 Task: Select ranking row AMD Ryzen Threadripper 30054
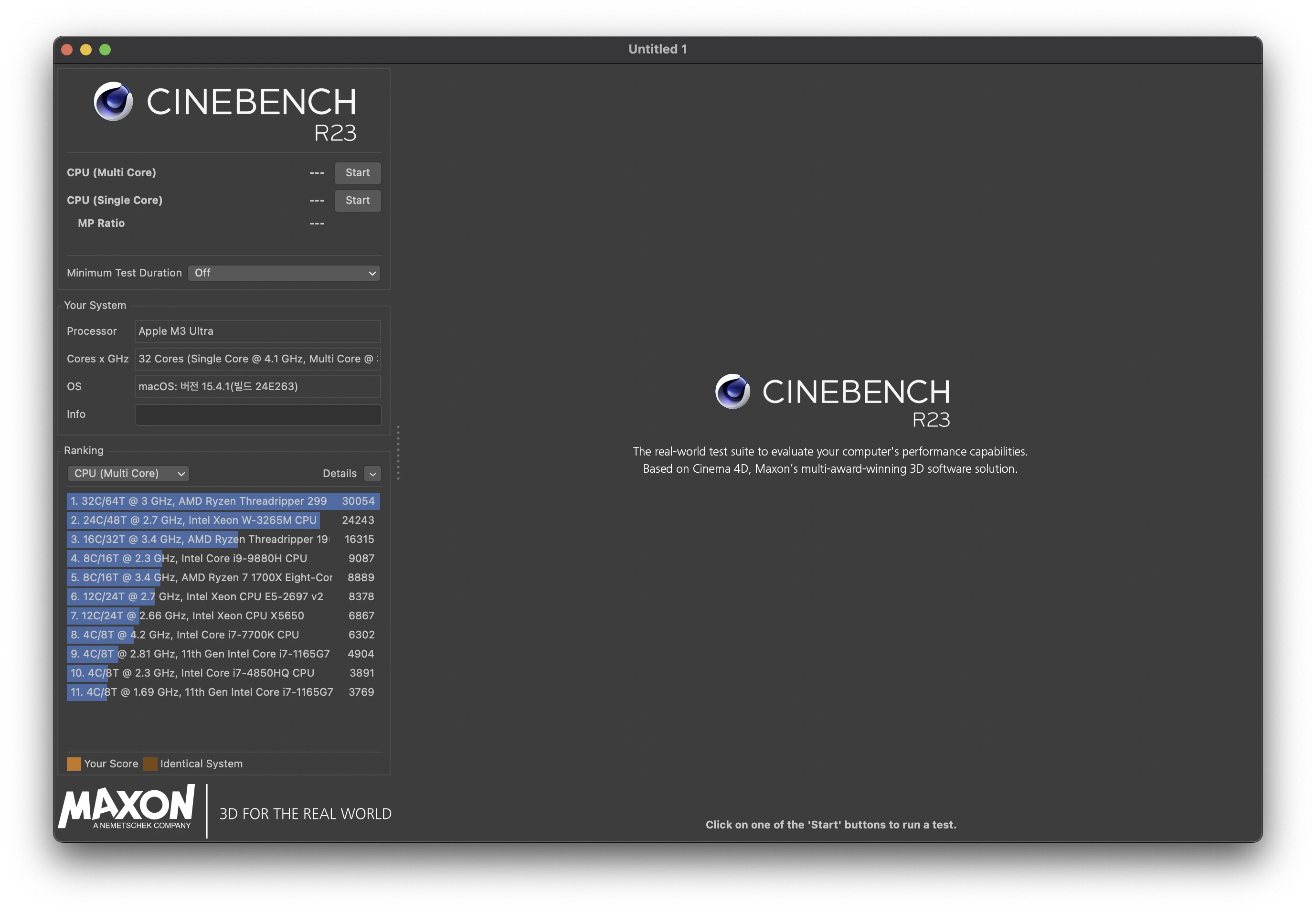click(223, 501)
